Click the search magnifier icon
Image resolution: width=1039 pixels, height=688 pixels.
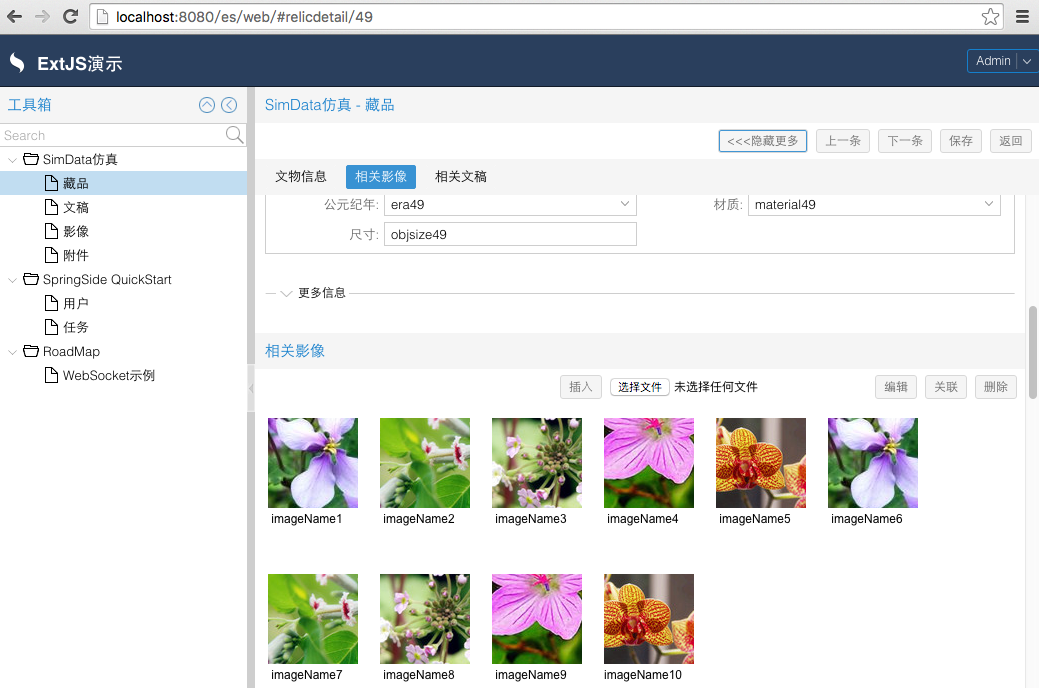pos(234,135)
